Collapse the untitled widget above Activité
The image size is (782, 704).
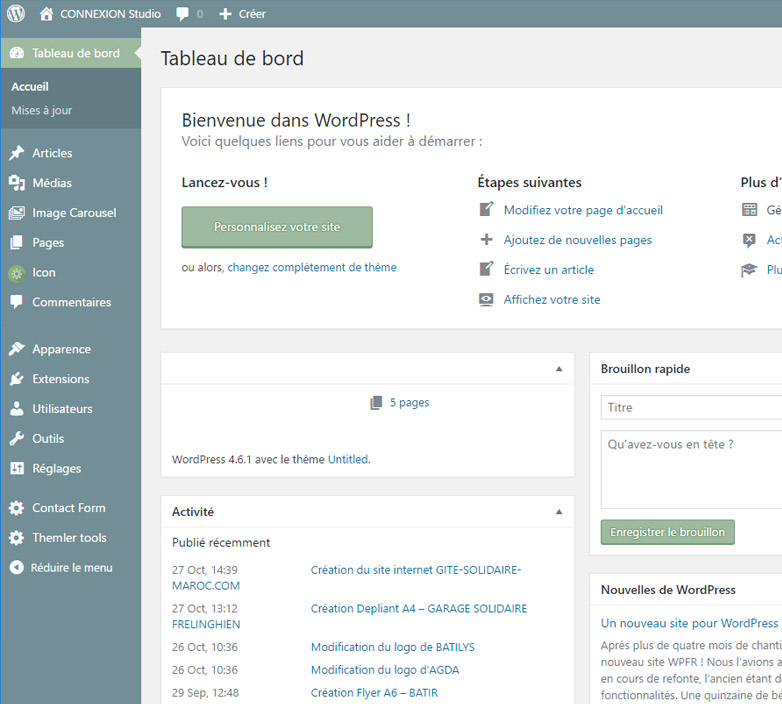pos(559,369)
